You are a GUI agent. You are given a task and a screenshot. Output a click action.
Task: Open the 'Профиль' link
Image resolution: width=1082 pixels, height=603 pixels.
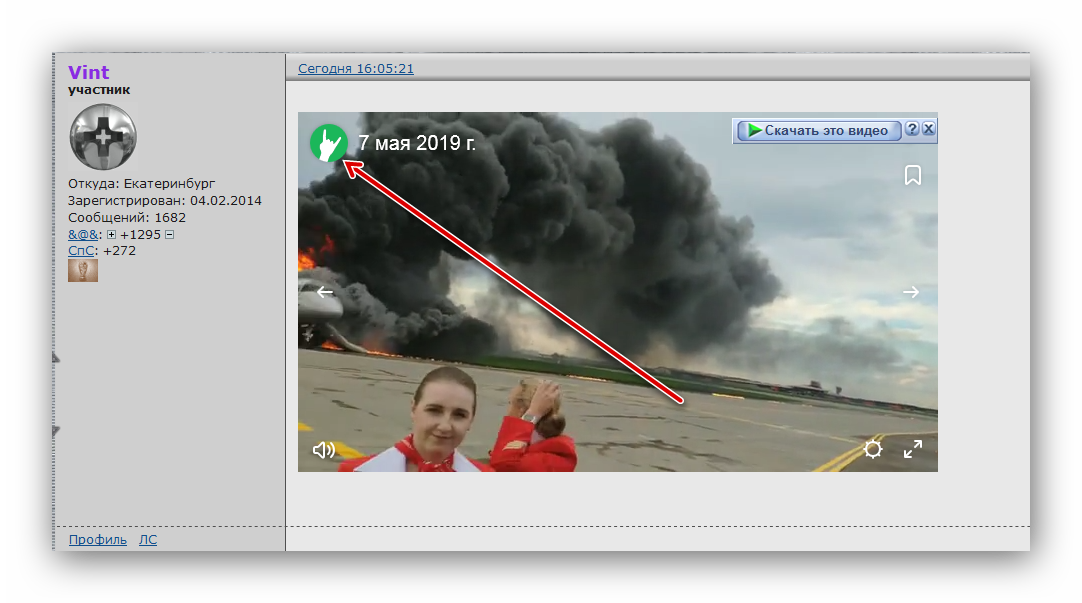click(x=98, y=540)
